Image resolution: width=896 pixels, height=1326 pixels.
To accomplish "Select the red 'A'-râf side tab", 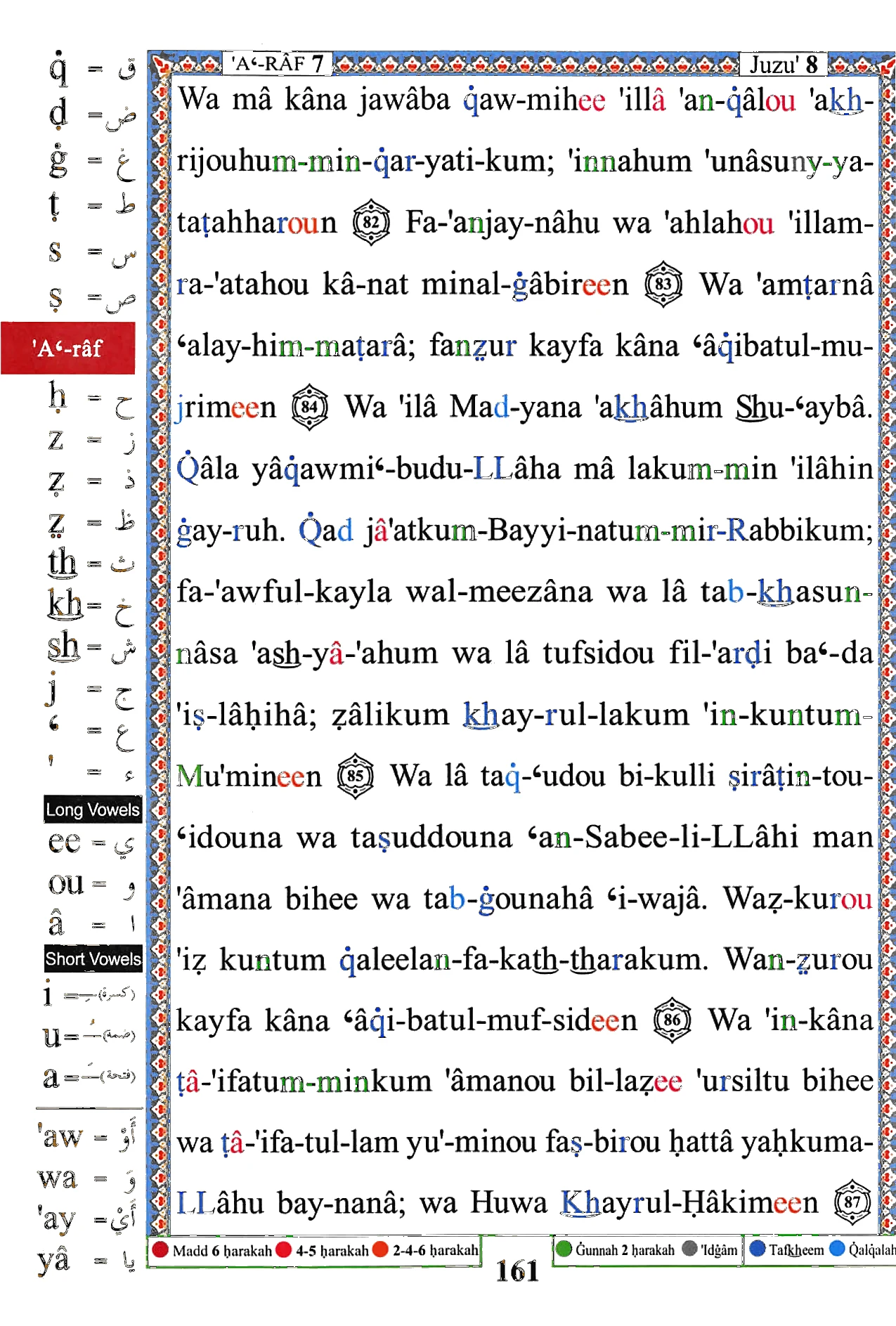I will tap(68, 348).
